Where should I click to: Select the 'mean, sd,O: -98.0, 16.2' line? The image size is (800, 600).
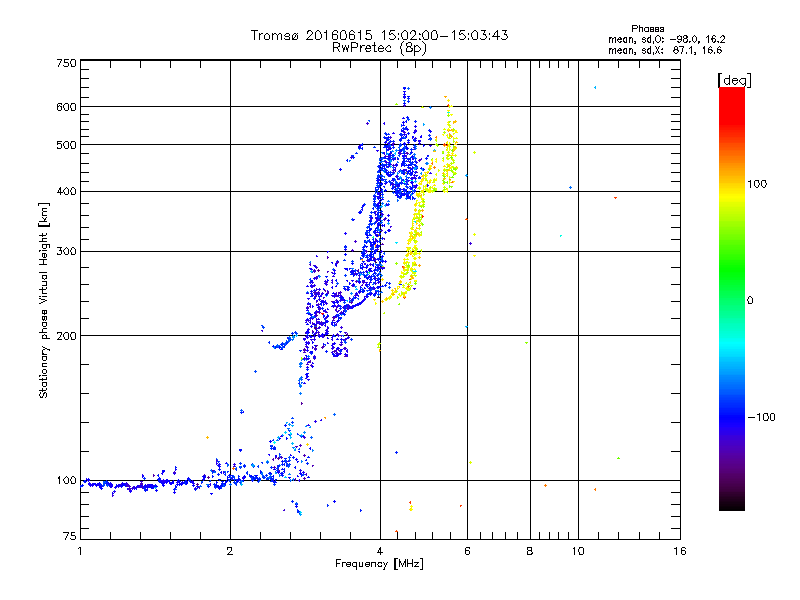coord(666,39)
